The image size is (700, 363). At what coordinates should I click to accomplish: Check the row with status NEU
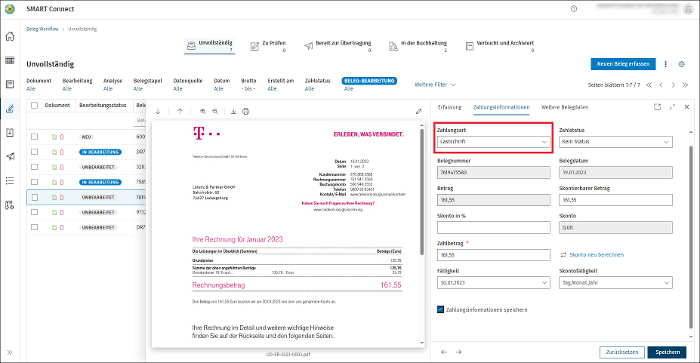34,137
